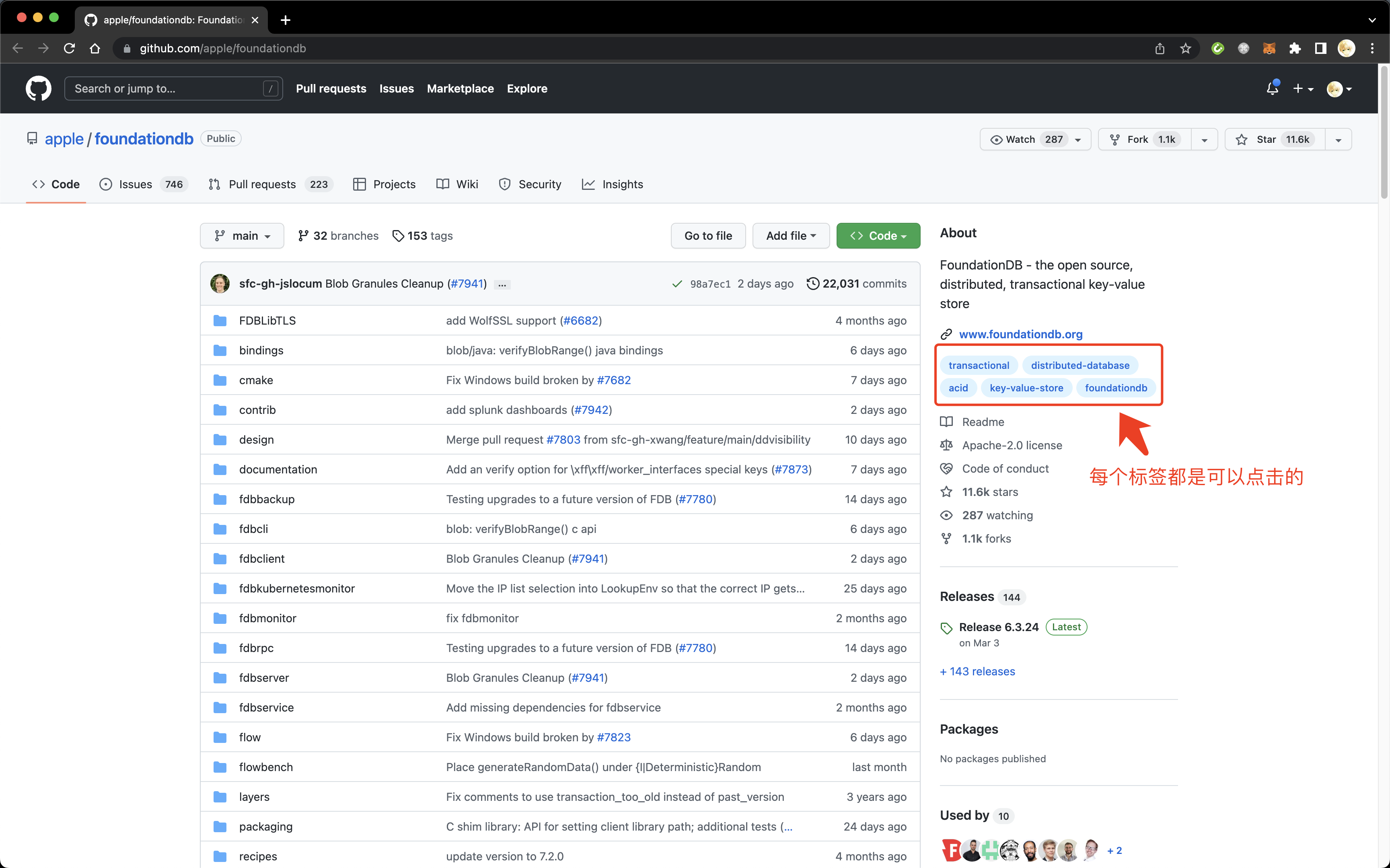Open commit link #7941 in header row
Screen dimensions: 1390x868
click(467, 284)
